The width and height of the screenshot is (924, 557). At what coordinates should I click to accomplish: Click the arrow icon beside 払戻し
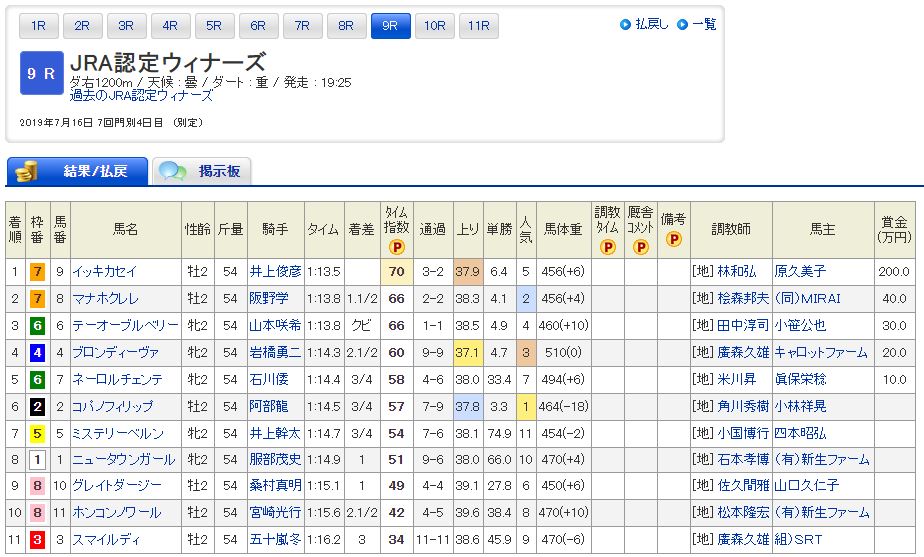click(625, 24)
